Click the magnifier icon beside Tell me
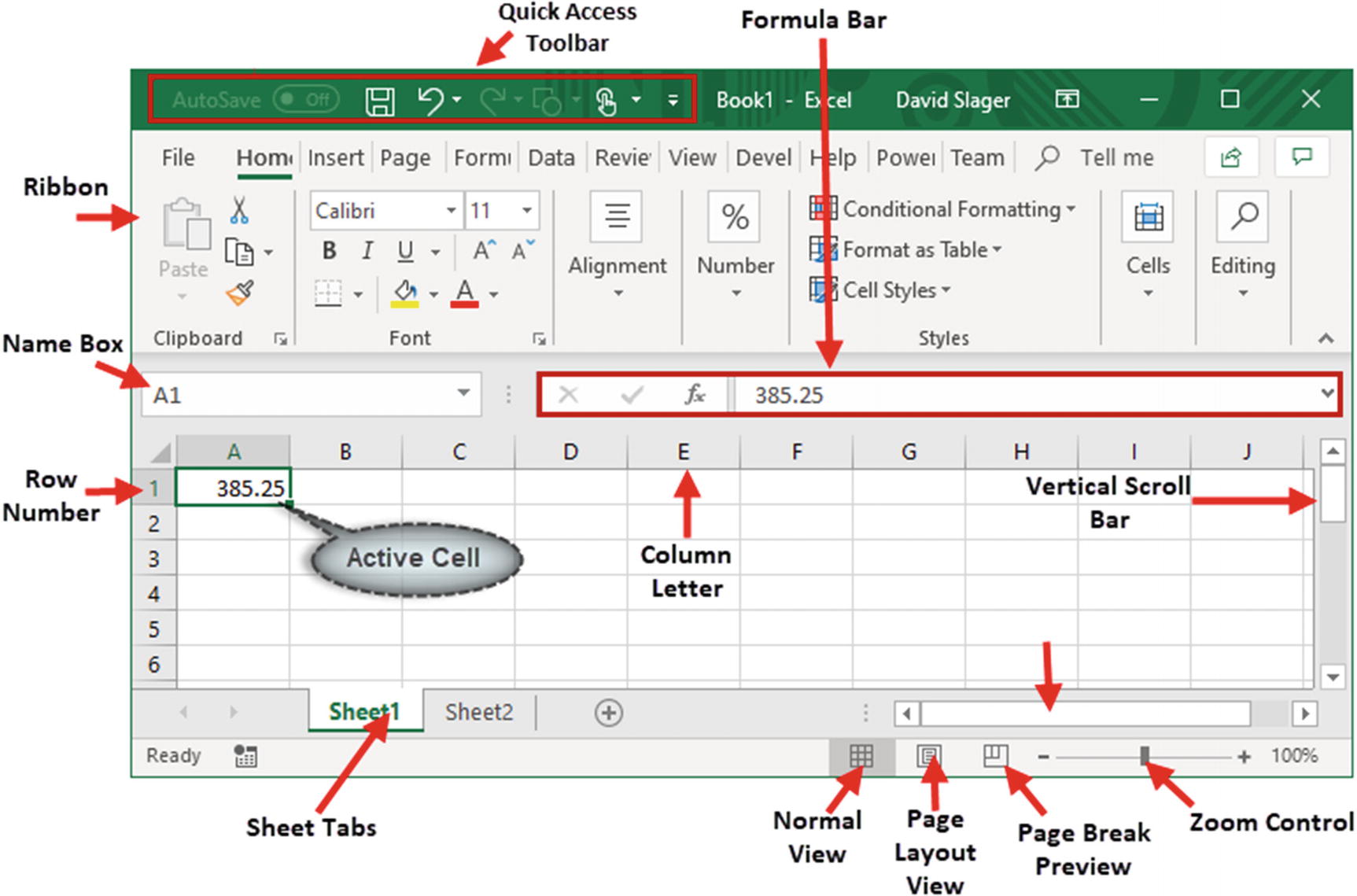 point(1047,157)
